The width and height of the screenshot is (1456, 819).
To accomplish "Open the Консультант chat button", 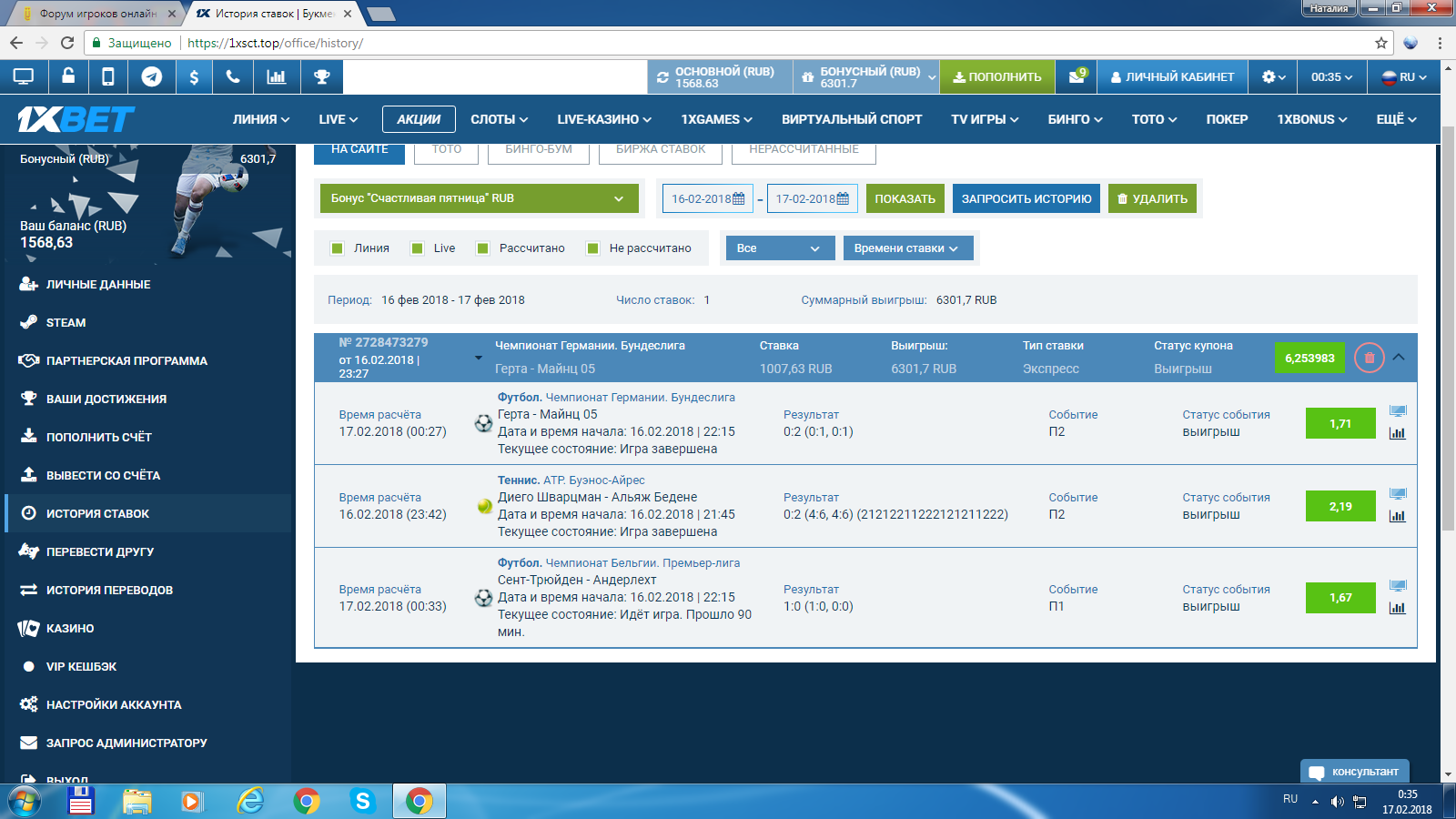I will click(1355, 772).
